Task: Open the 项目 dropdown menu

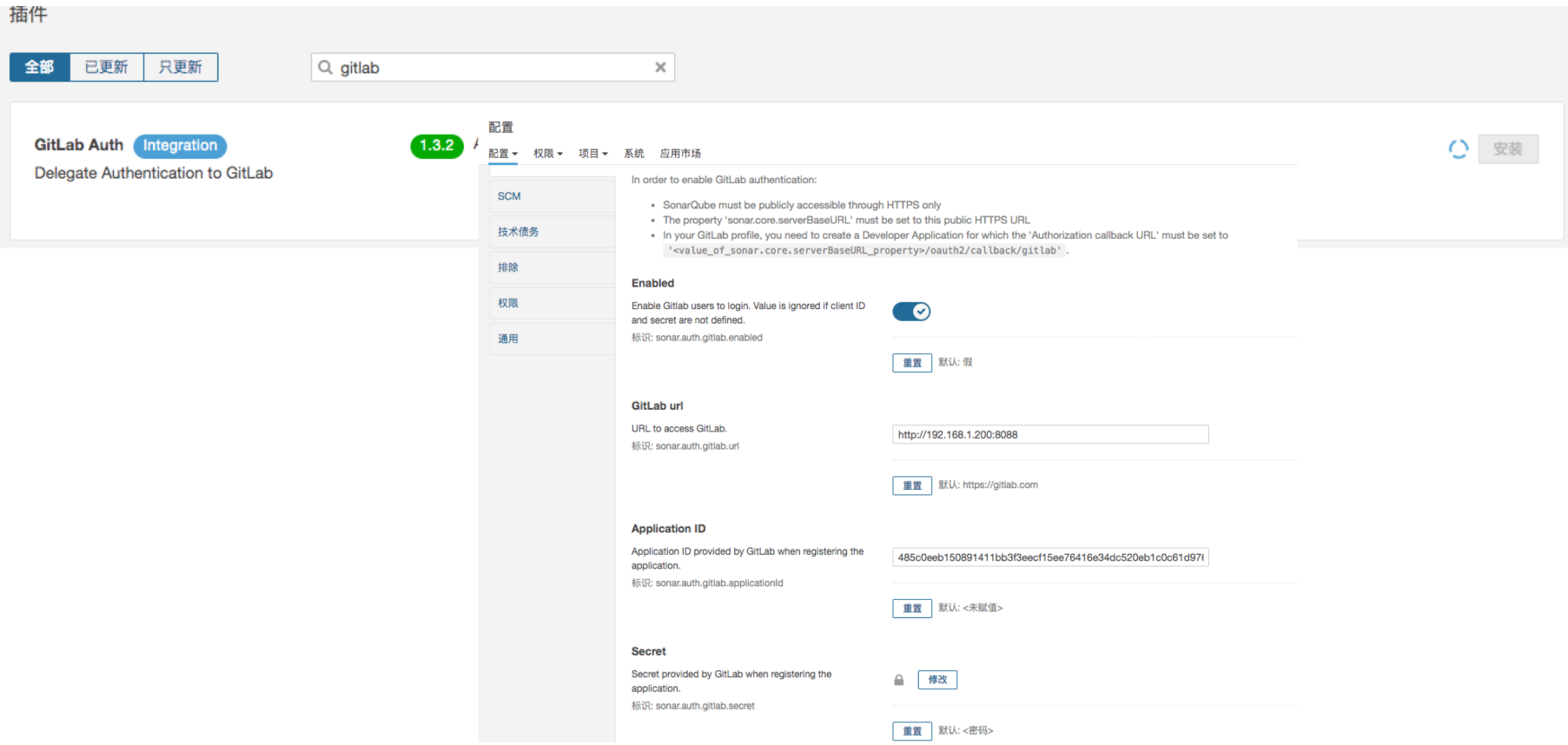Action: point(593,154)
